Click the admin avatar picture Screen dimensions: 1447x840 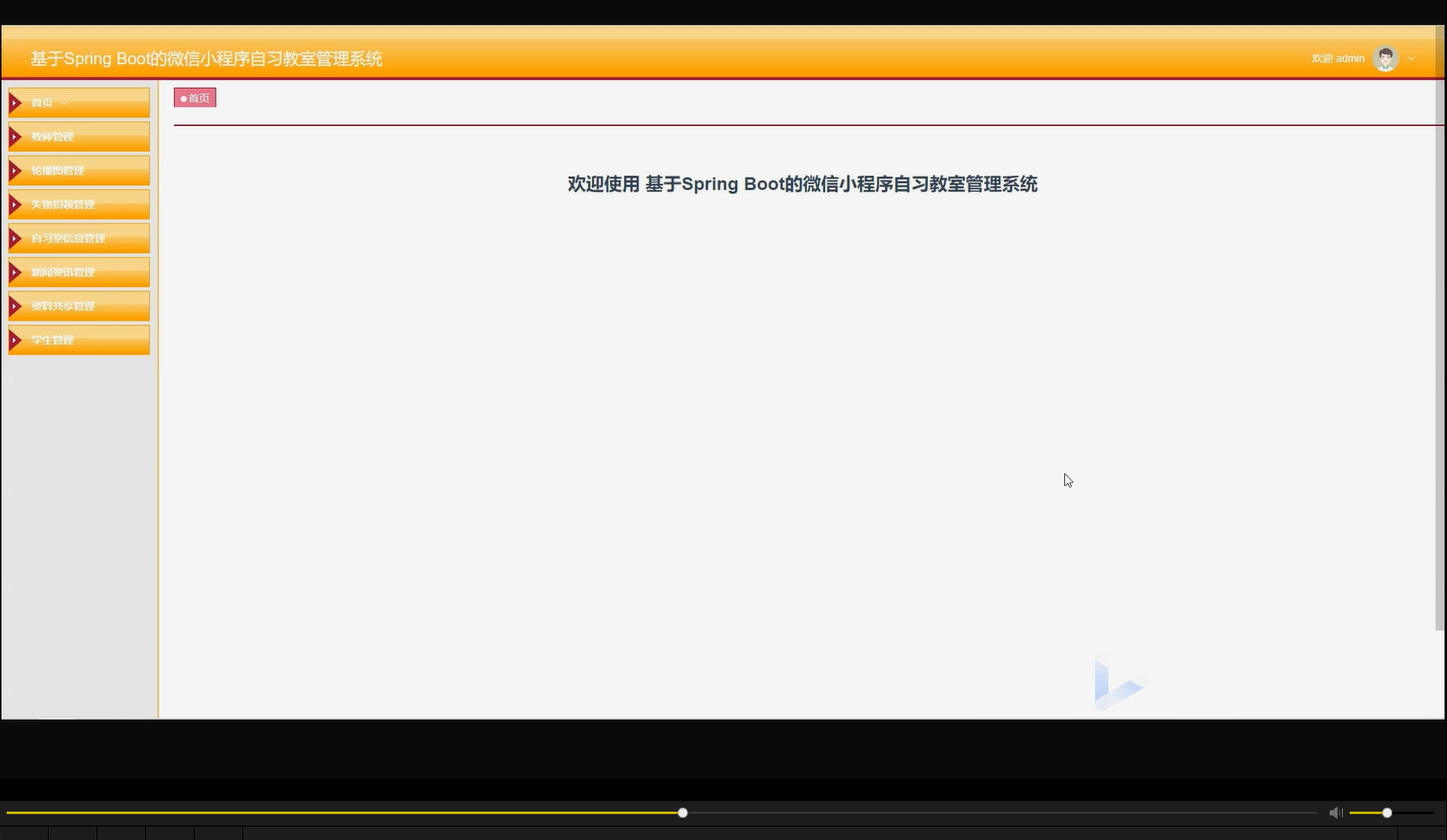pyautogui.click(x=1386, y=58)
